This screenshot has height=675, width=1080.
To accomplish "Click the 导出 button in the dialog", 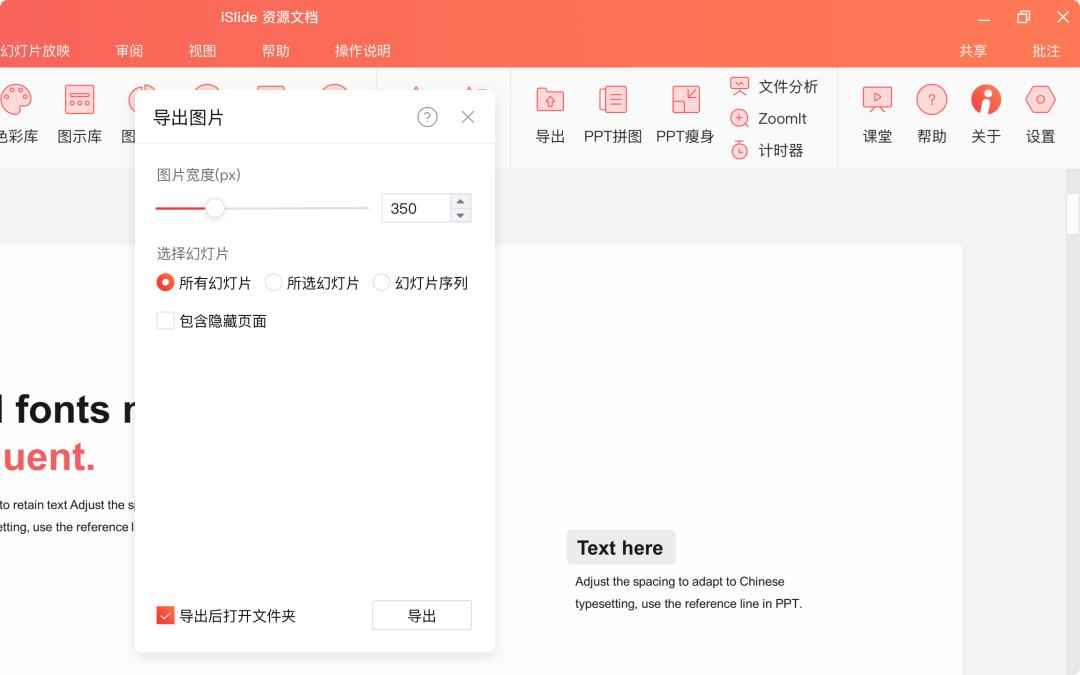I will 421,615.
